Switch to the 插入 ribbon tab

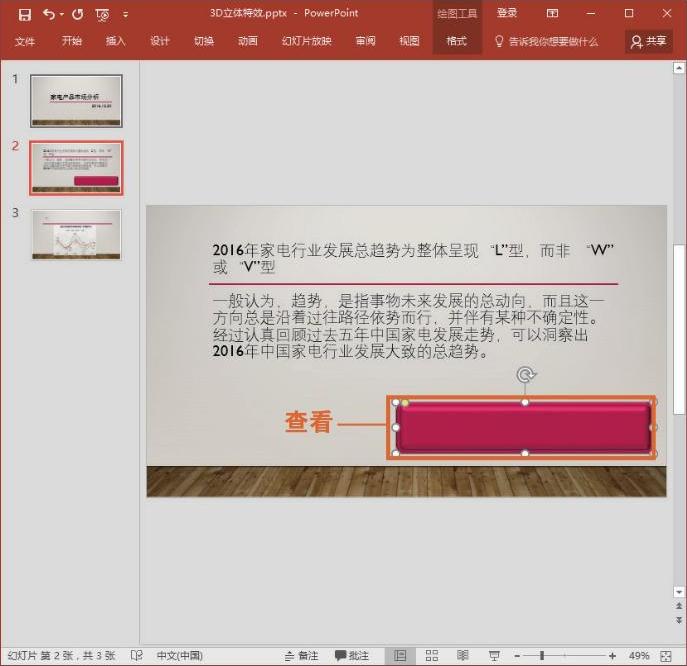[116, 41]
